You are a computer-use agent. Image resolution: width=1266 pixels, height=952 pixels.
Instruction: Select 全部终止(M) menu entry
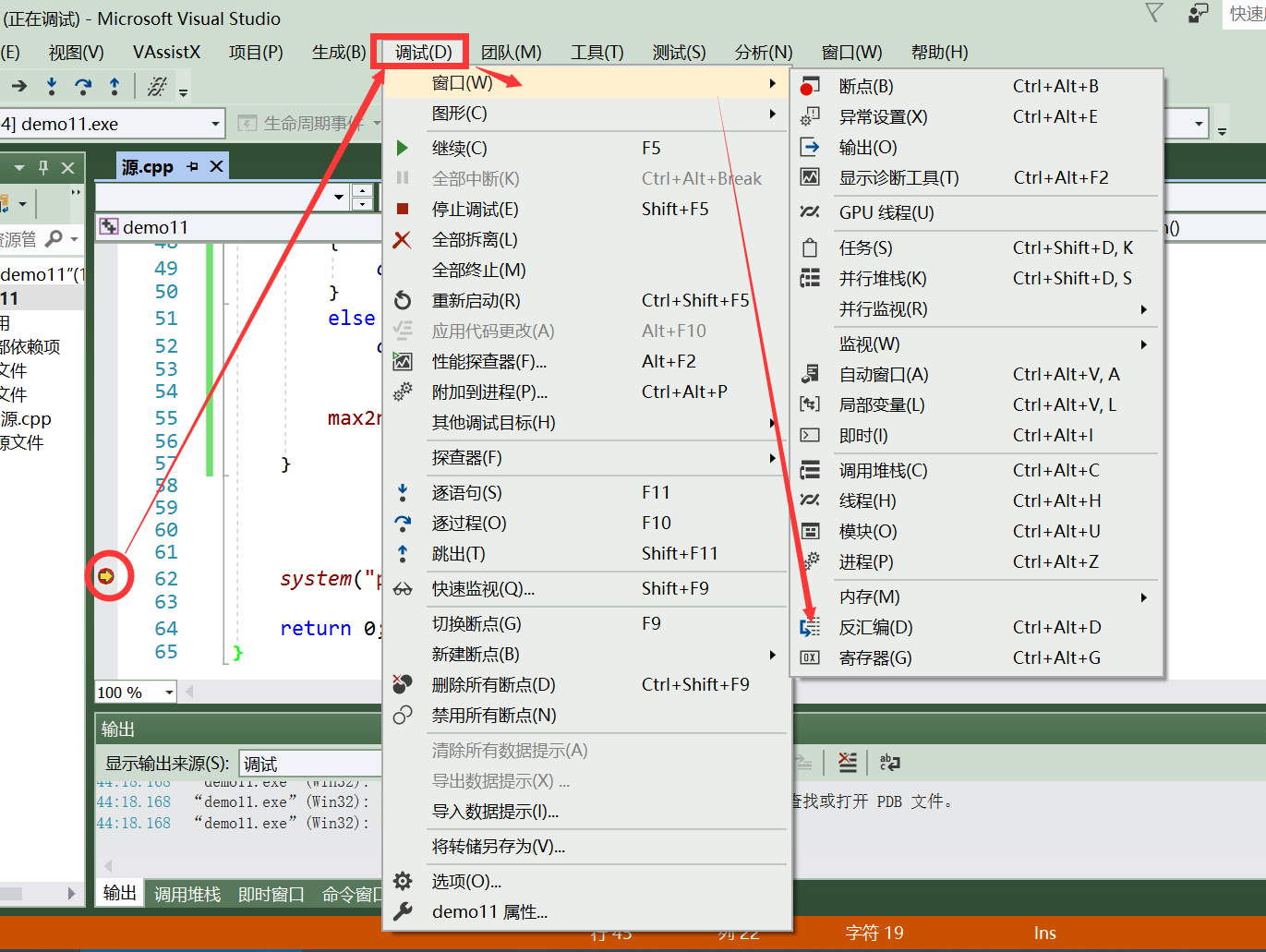tap(587, 271)
